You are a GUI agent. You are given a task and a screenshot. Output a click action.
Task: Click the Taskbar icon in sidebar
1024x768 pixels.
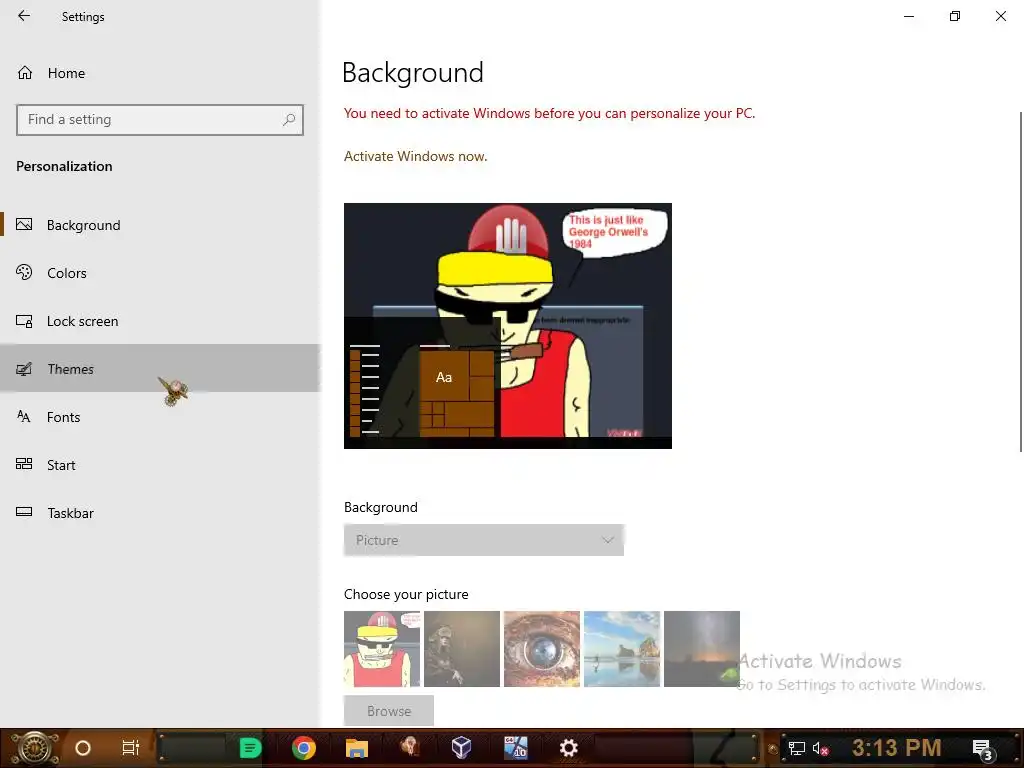(x=24, y=512)
